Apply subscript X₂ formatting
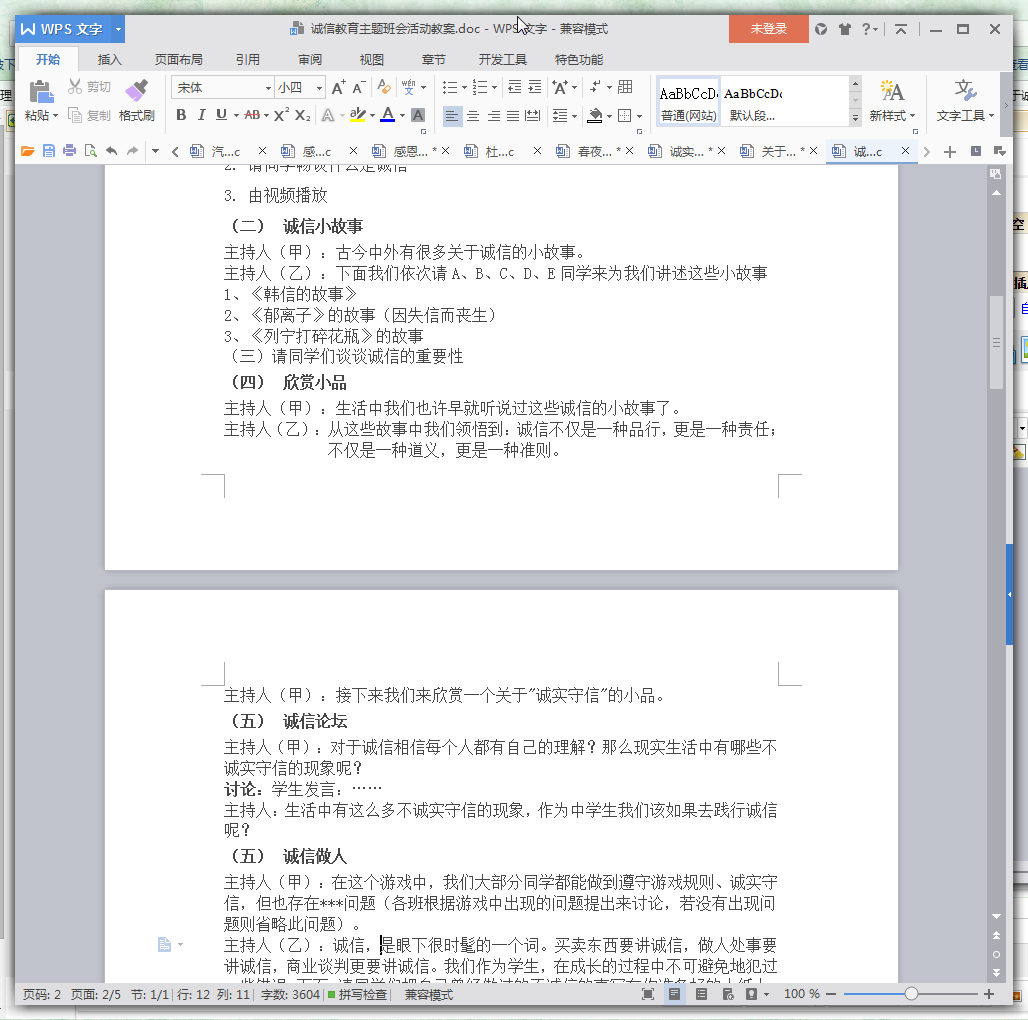1028x1020 pixels. 302,115
